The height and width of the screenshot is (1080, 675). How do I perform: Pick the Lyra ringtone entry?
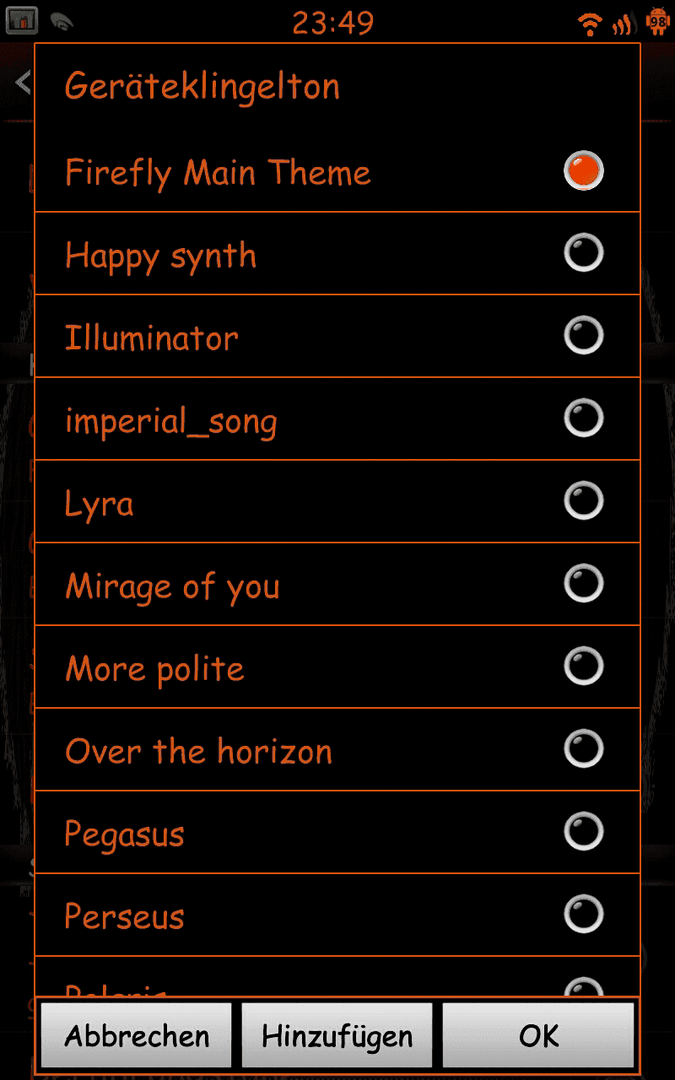338,501
